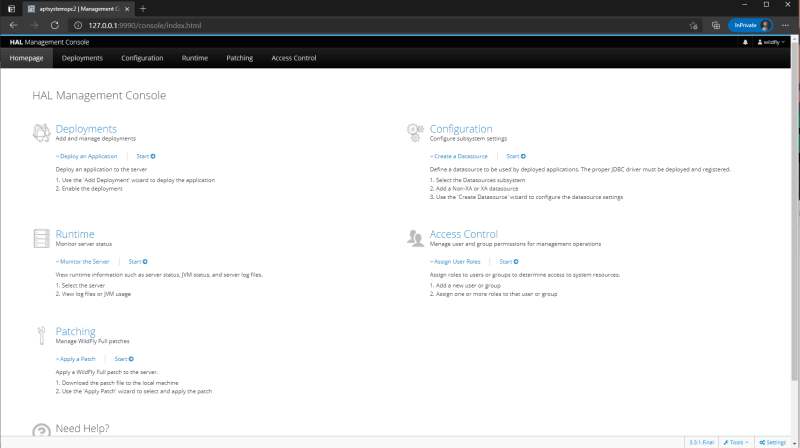Collapse the Deploy an Application section
This screenshot has height=448, width=800.
point(86,156)
